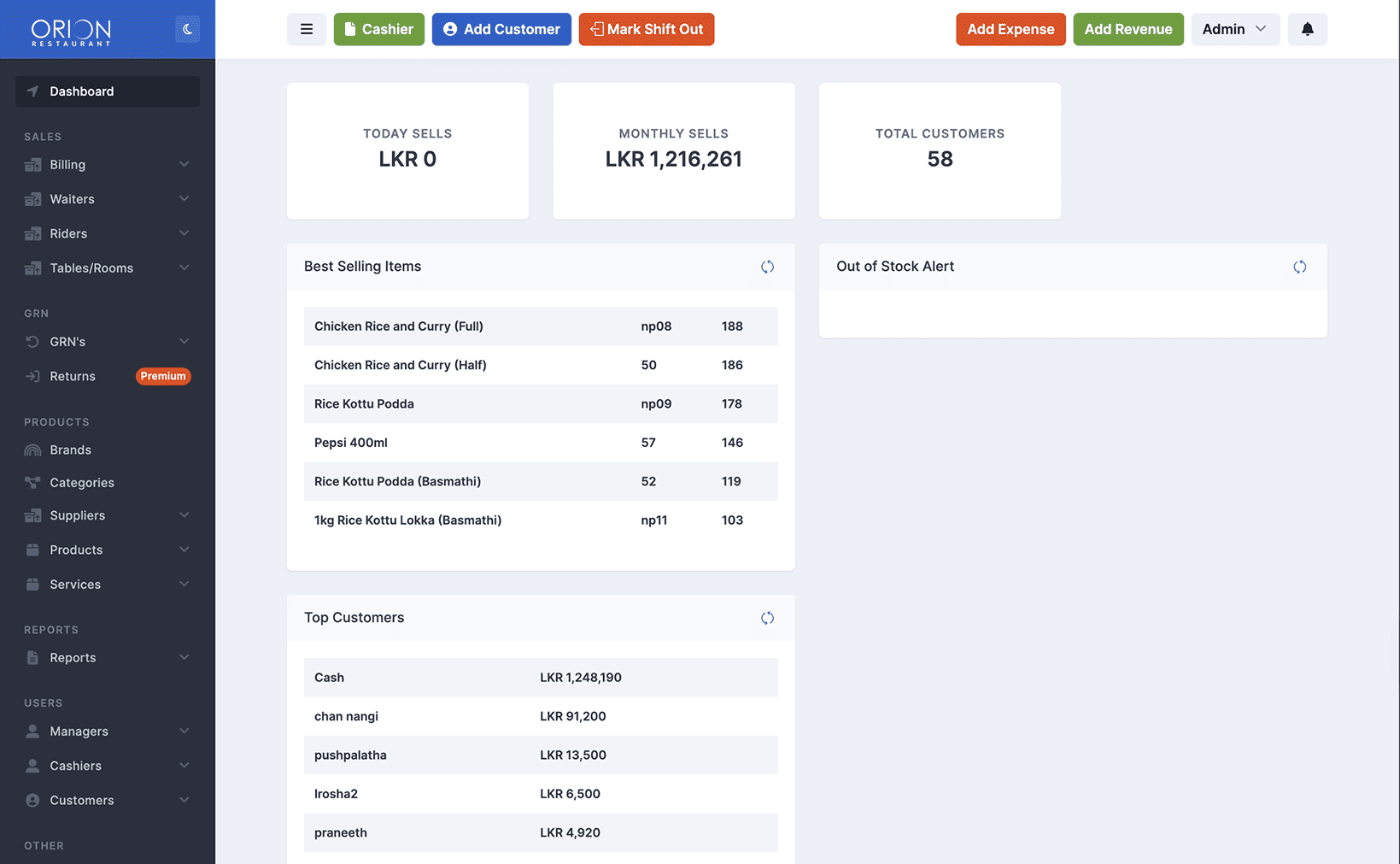Click the Suppliers sidebar icon

point(32,516)
